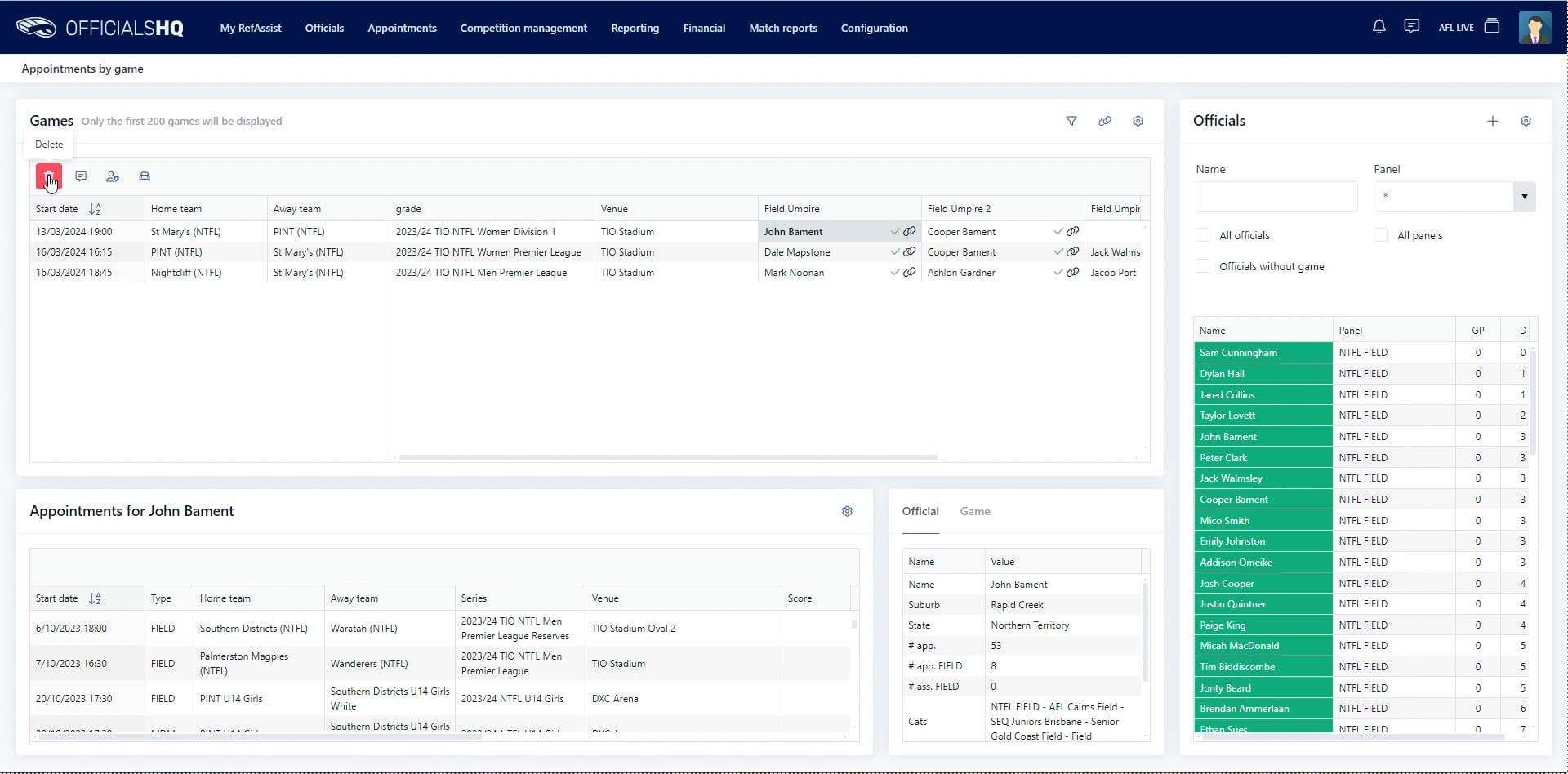
Task: Click the red Delete trash icon
Action: [48, 176]
